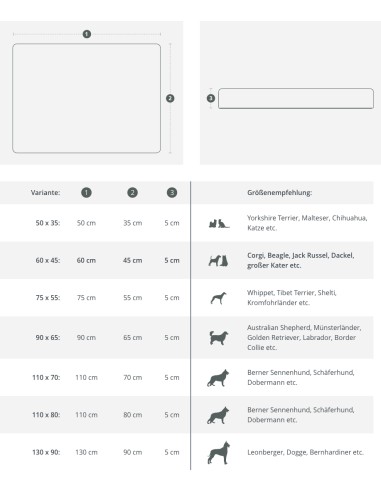This screenshot has height=492, width=381.
Task: Click the number 3 marker beside the side-view diagram
Action: pos(211,98)
